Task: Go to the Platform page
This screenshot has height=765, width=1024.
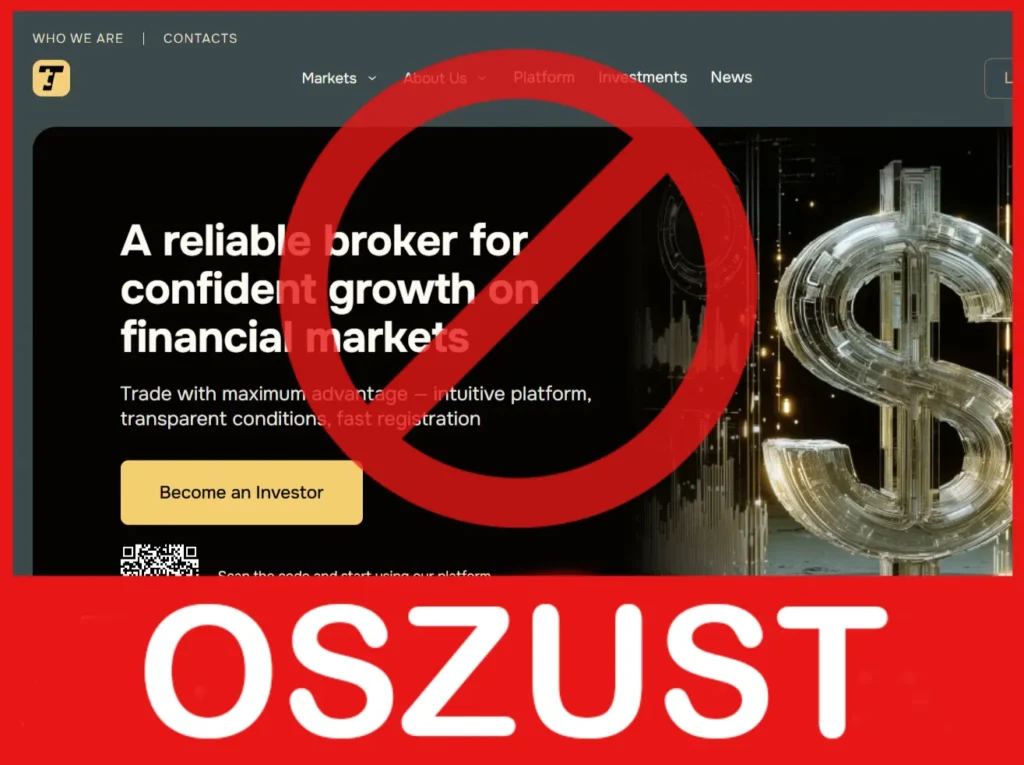Action: [x=544, y=77]
